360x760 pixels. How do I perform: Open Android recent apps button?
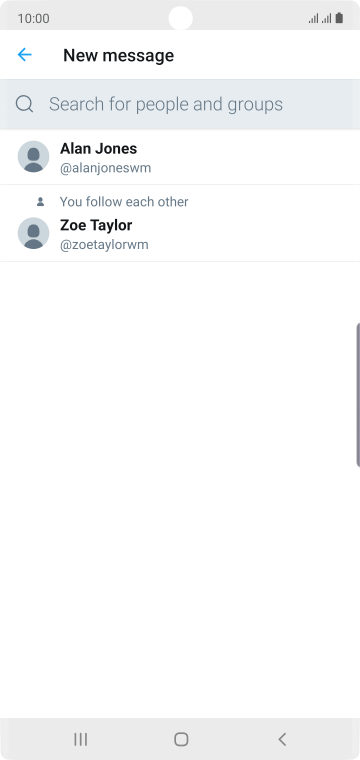(80, 739)
